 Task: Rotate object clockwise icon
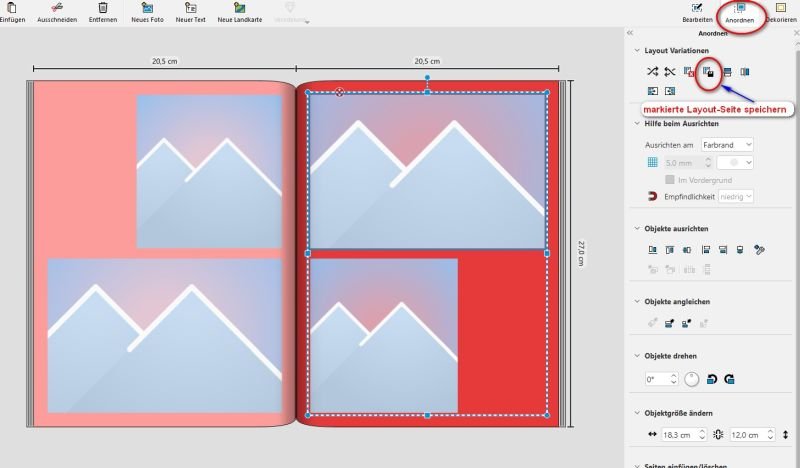tap(730, 379)
